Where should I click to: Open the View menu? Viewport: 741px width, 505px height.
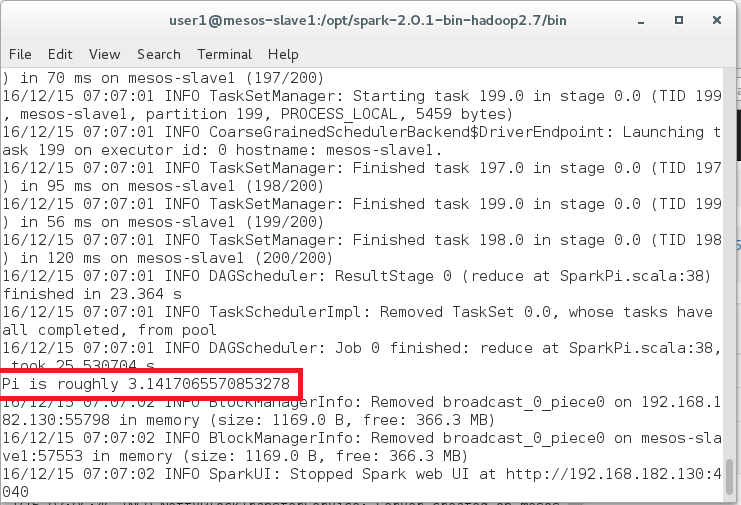click(104, 54)
